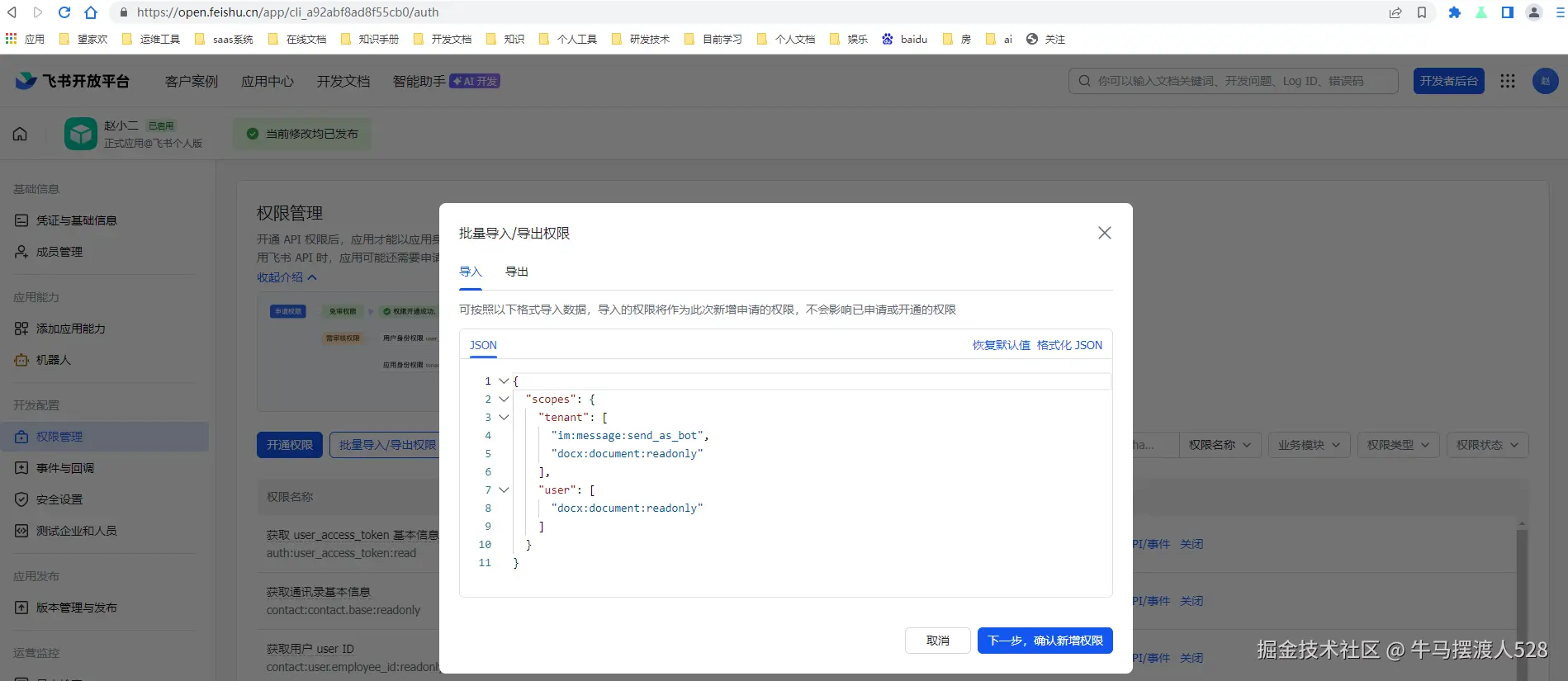Open the 开发文档 bookmark folder
1568x681 pixels.
tap(443, 39)
